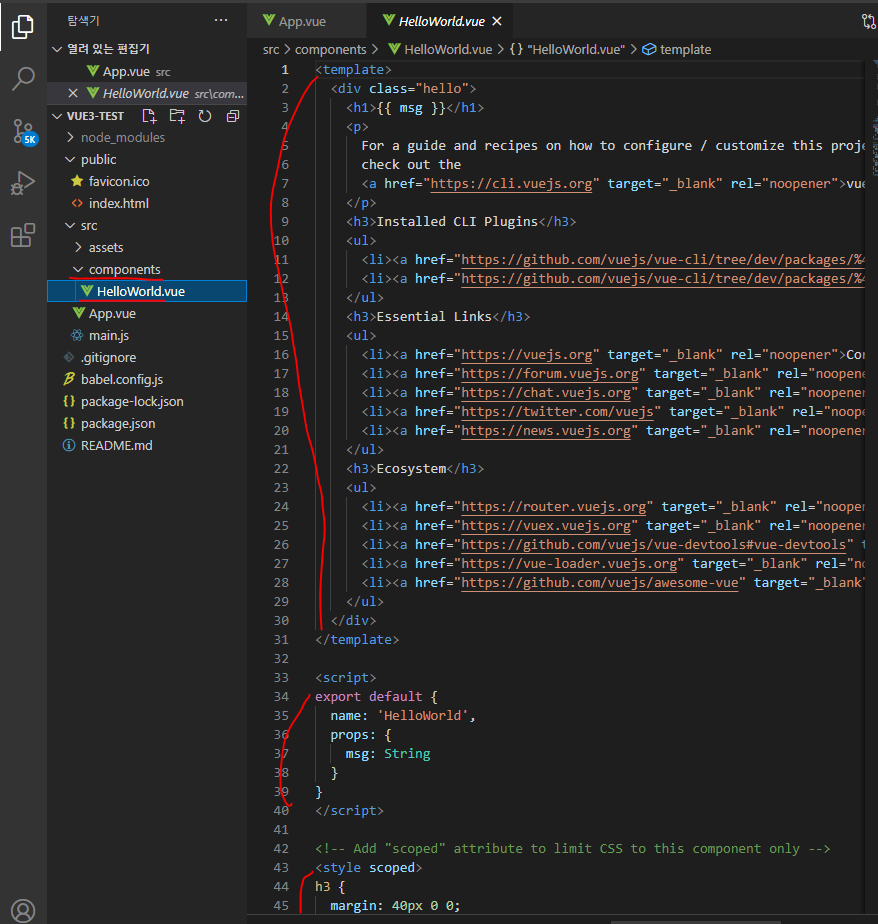The width and height of the screenshot is (878, 924).
Task: Click the msg: String code line
Action: pos(388,754)
